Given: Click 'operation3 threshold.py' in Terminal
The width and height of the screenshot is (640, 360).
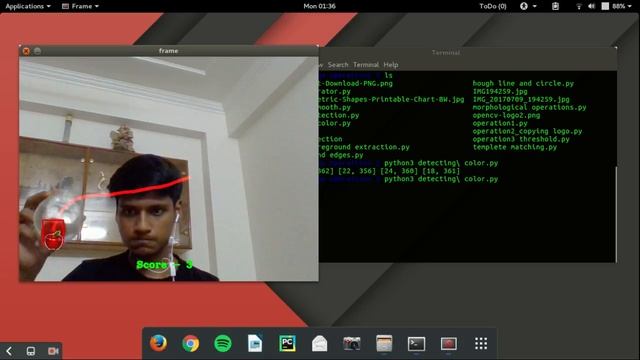Looking at the screenshot, I should click(521, 139).
